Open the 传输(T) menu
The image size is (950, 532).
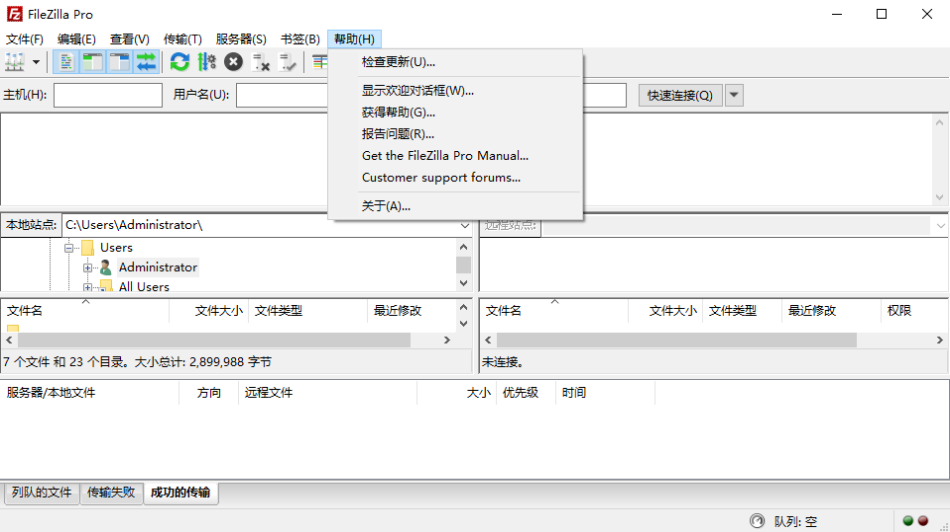pos(182,39)
